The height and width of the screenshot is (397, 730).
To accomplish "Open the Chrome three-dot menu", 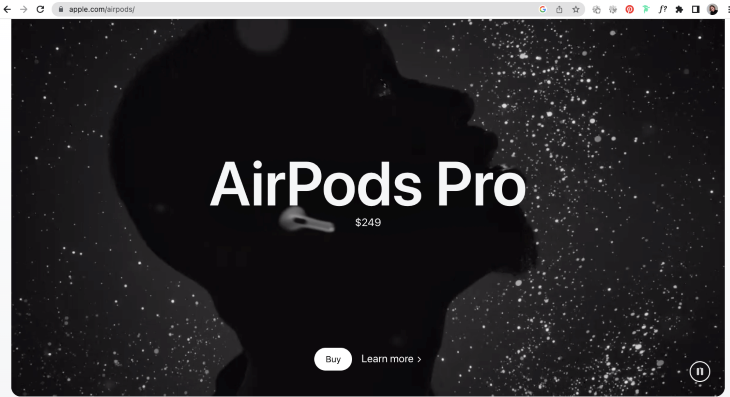I will click(728, 9).
